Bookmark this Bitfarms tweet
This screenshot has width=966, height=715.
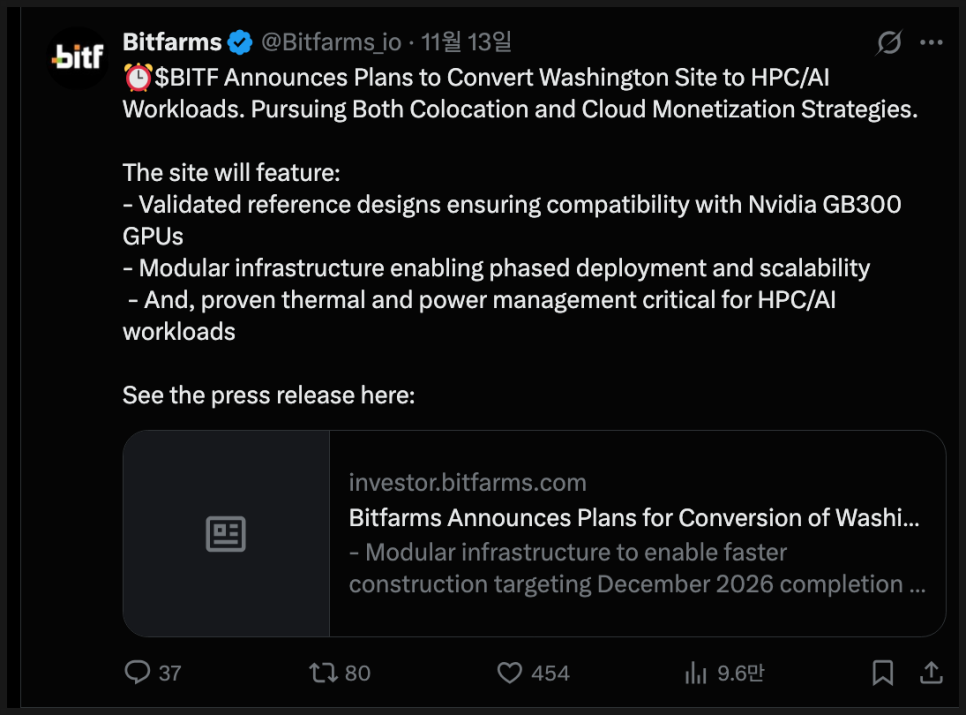(883, 673)
